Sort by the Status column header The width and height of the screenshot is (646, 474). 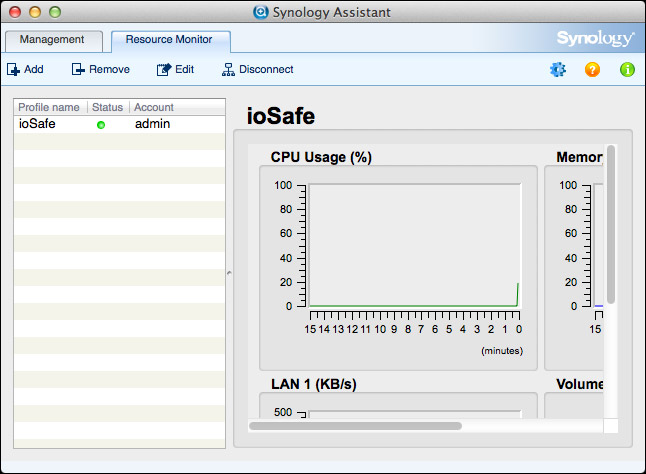click(x=108, y=107)
